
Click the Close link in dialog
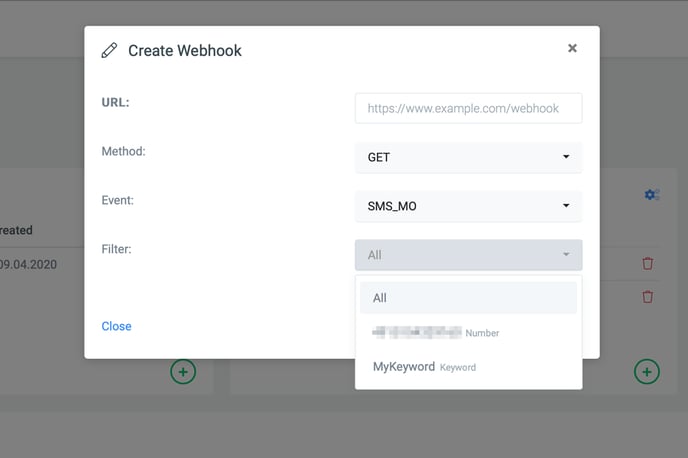(116, 326)
